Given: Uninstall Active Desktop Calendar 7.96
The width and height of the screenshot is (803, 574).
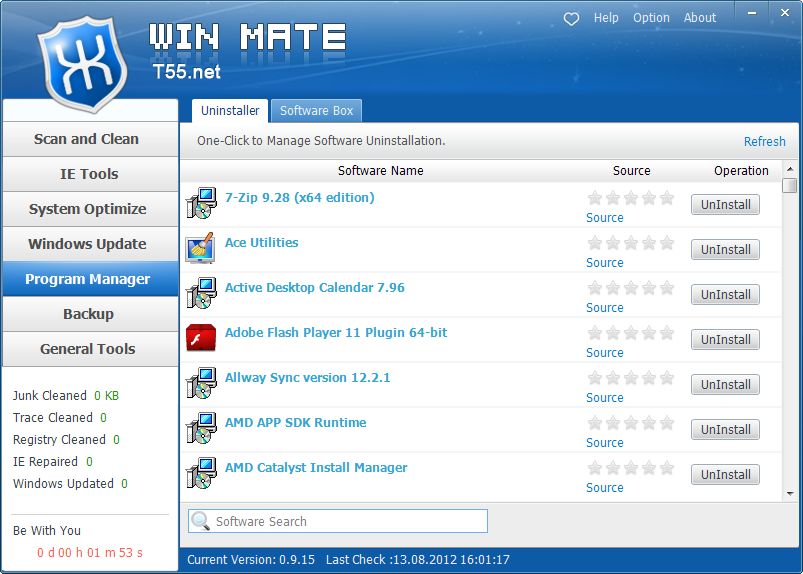Looking at the screenshot, I should point(725,295).
